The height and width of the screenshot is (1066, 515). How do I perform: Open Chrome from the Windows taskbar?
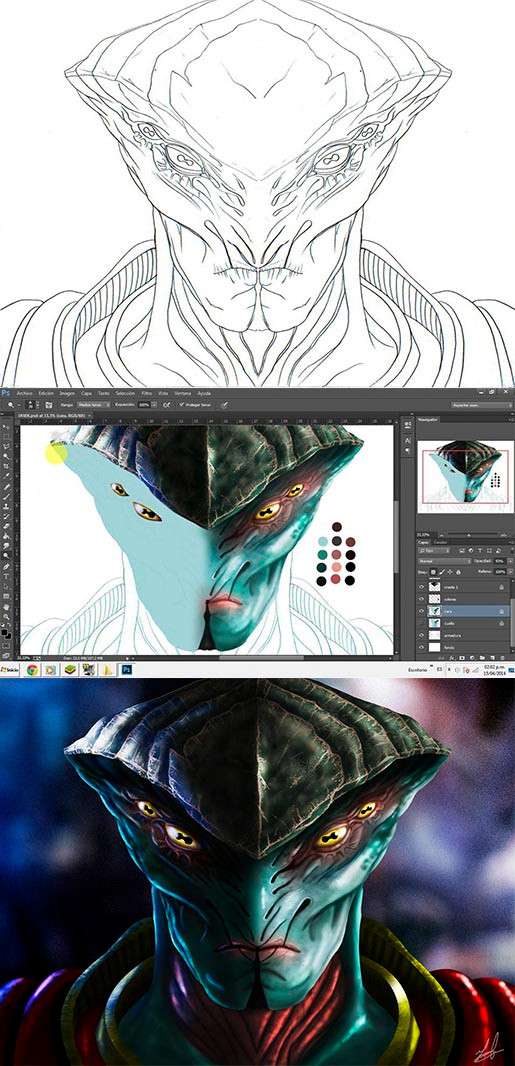pos(31,670)
